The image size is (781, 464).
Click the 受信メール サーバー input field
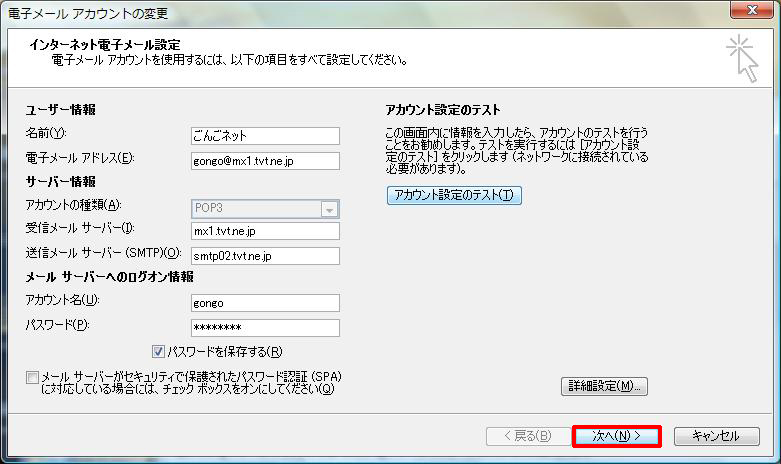pyautogui.click(x=265, y=231)
